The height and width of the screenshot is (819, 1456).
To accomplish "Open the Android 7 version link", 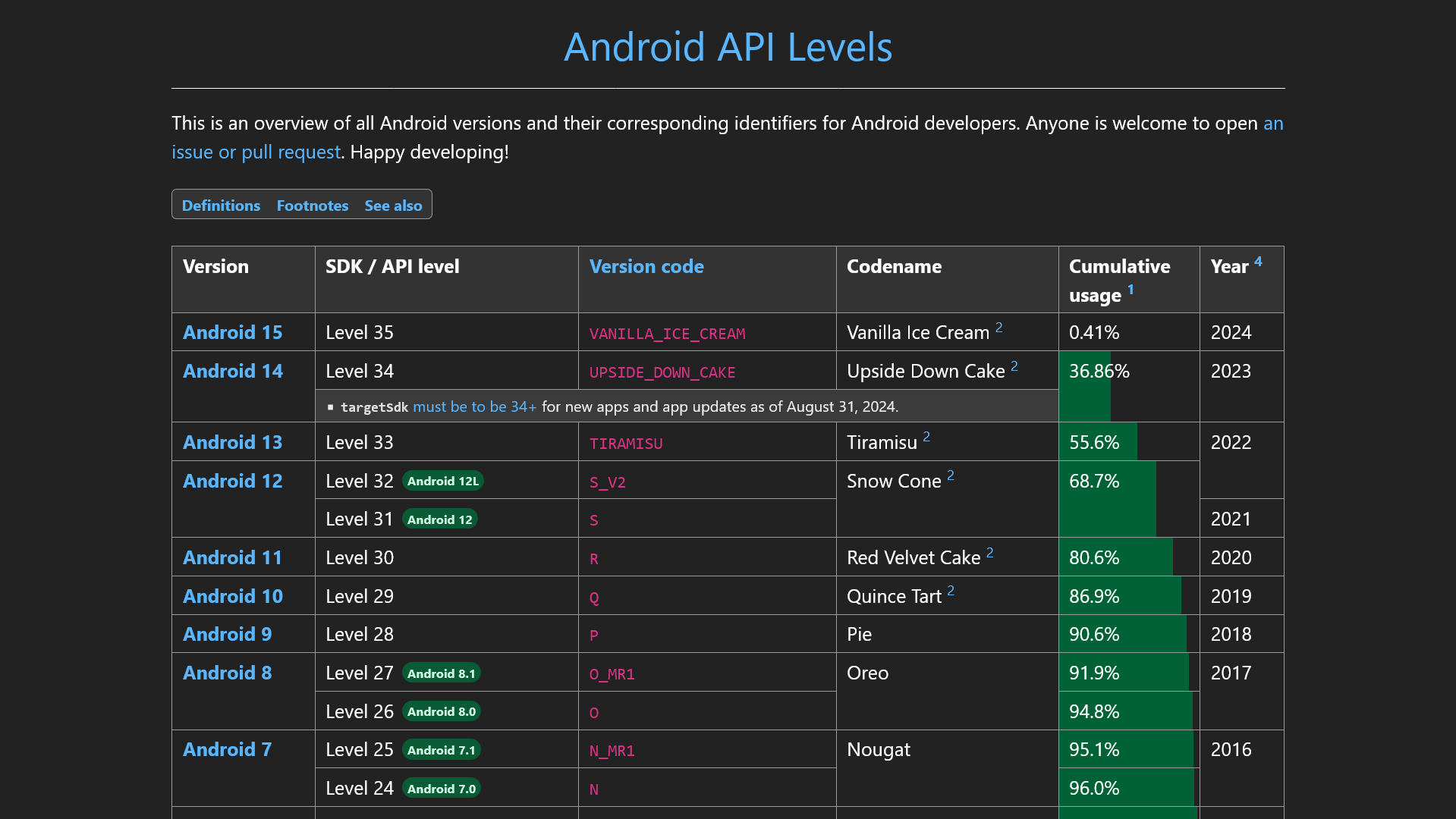I will (228, 750).
